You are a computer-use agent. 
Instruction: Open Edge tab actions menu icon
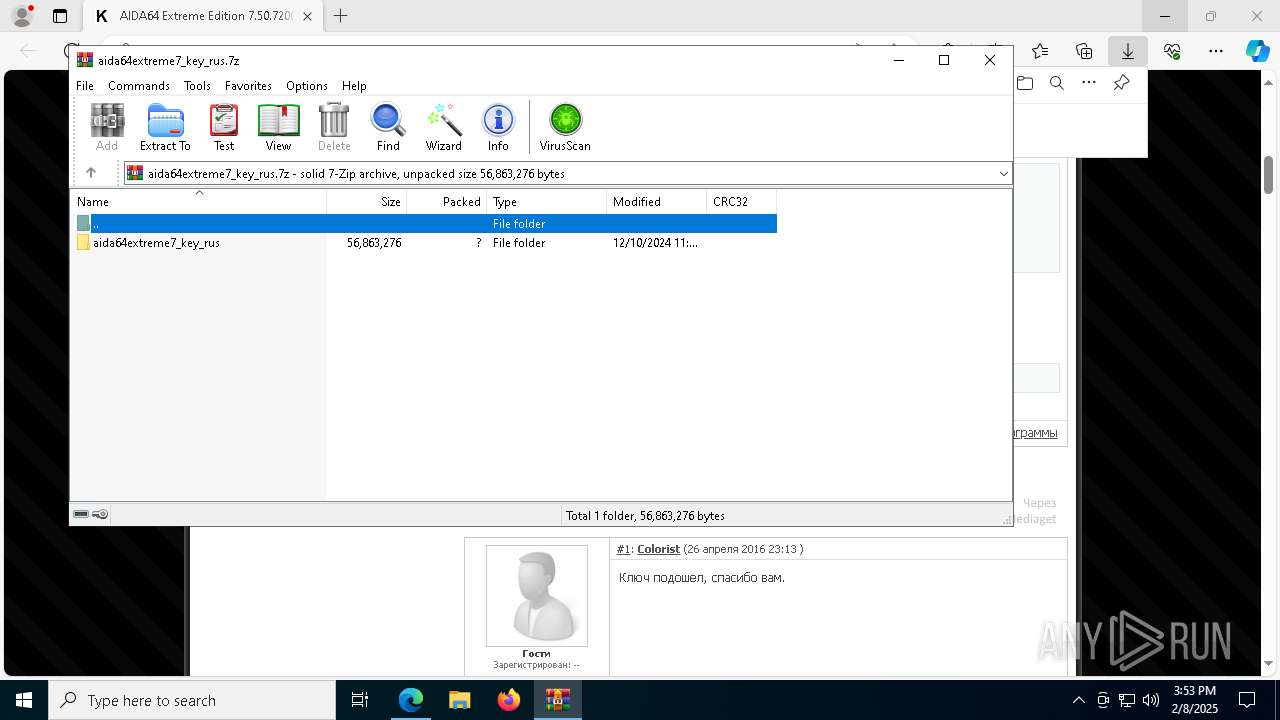[60, 16]
